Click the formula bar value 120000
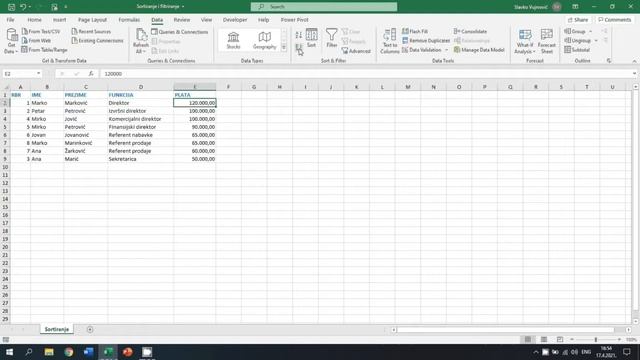This screenshot has width=640, height=360. pyautogui.click(x=113, y=74)
